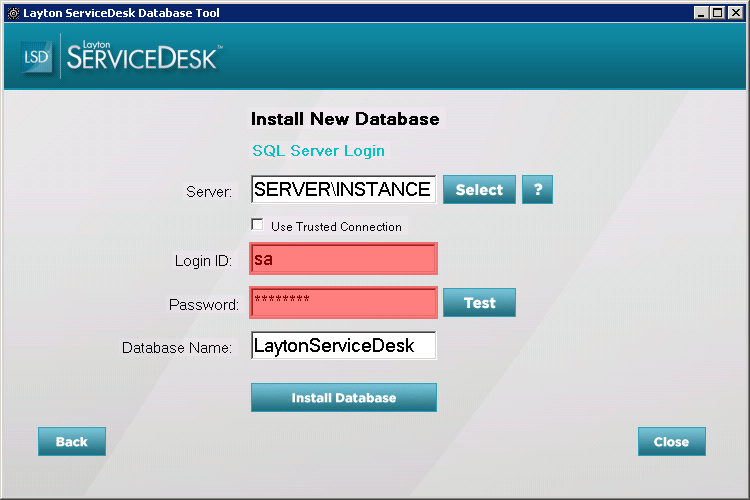
Task: Click the title bar gear icon
Action: (13, 13)
